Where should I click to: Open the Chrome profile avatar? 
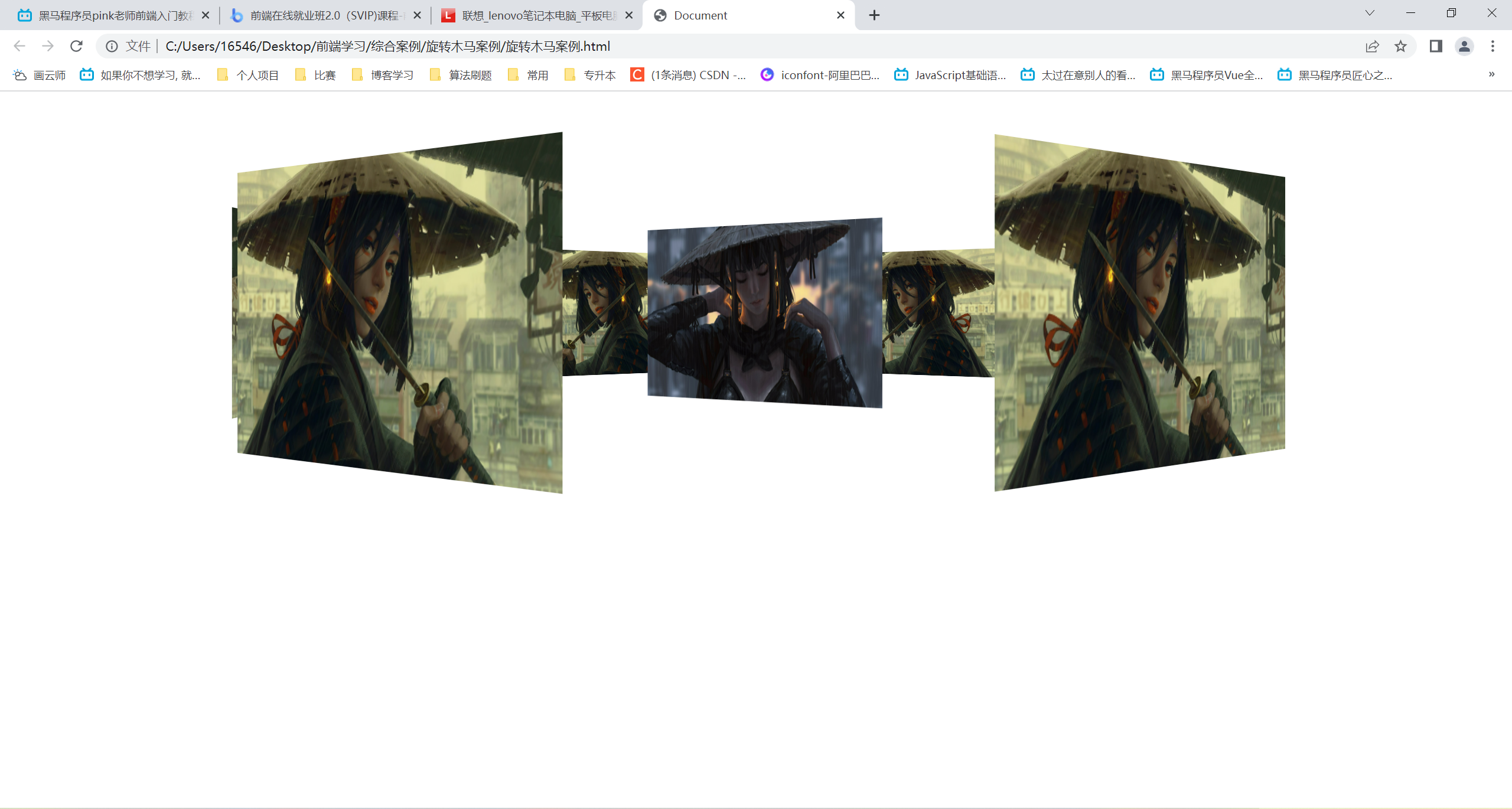pos(1464,46)
